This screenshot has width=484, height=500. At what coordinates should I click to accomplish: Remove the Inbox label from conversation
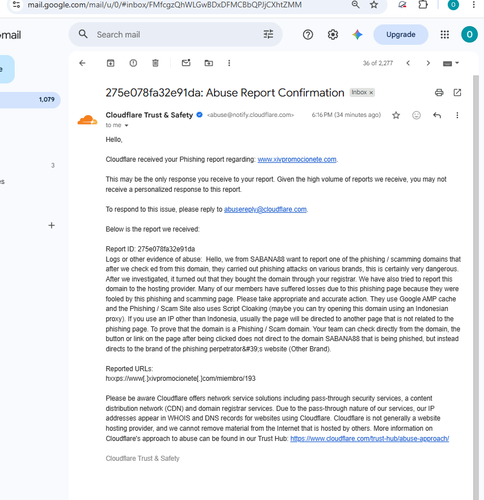pyautogui.click(x=371, y=93)
